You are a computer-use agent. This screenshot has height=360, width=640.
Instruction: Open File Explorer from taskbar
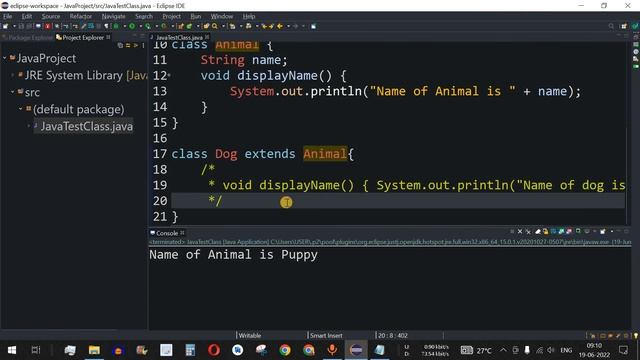point(94,350)
